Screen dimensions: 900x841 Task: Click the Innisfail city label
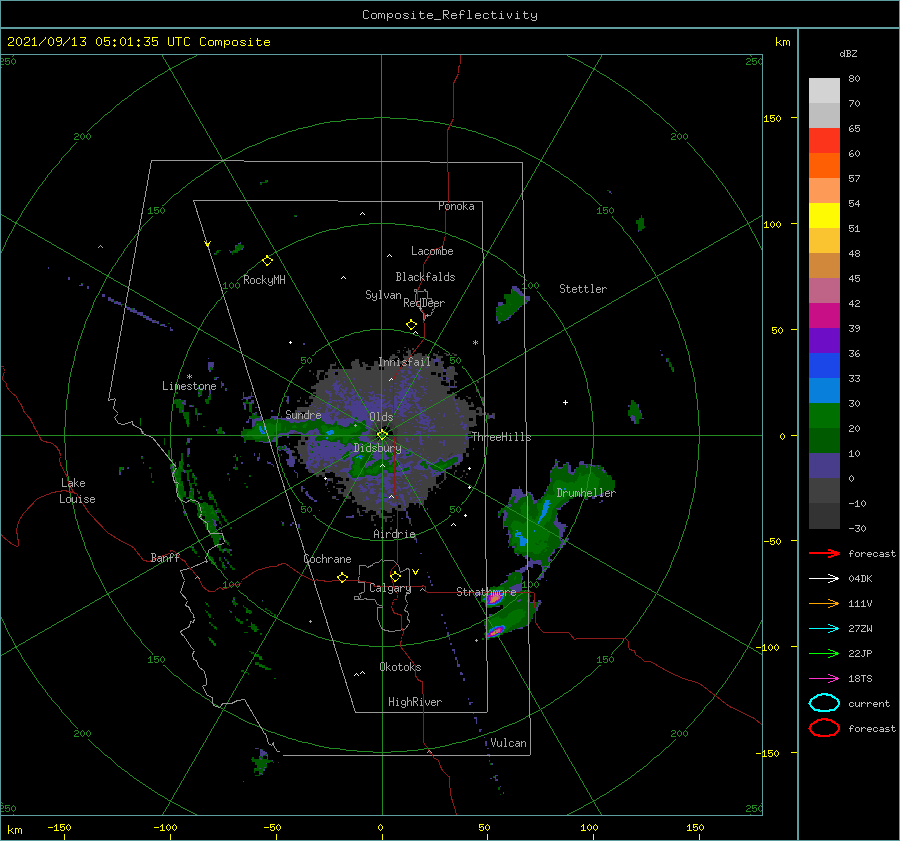point(404,362)
